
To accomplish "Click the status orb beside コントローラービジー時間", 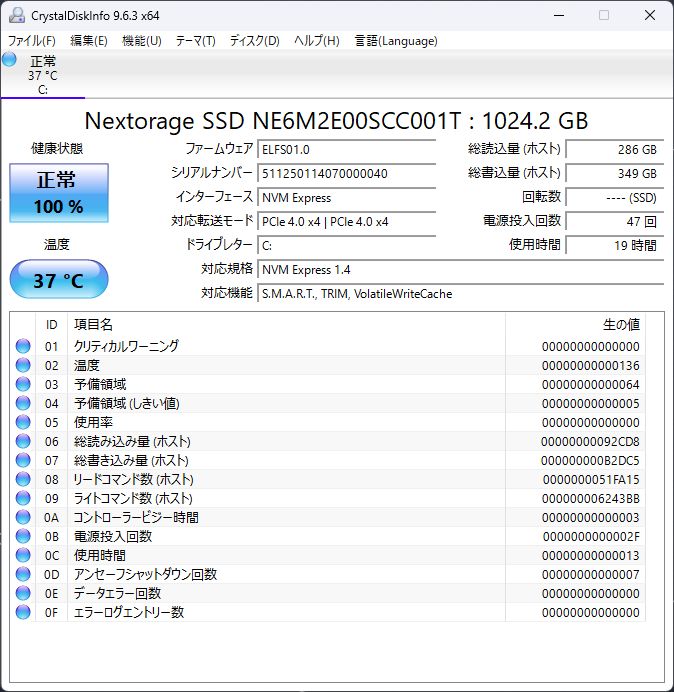I will click(x=23, y=517).
